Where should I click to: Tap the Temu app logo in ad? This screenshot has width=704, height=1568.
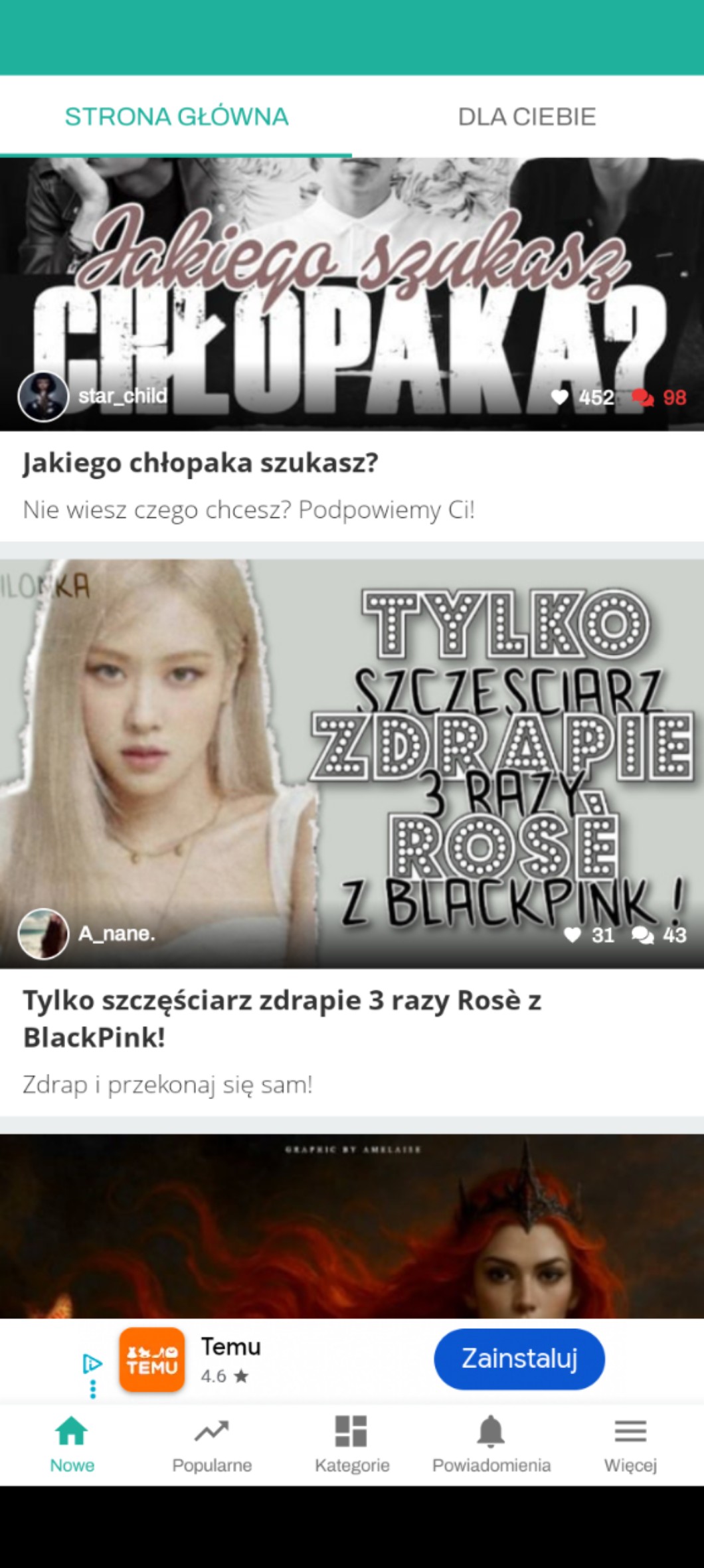(152, 1359)
